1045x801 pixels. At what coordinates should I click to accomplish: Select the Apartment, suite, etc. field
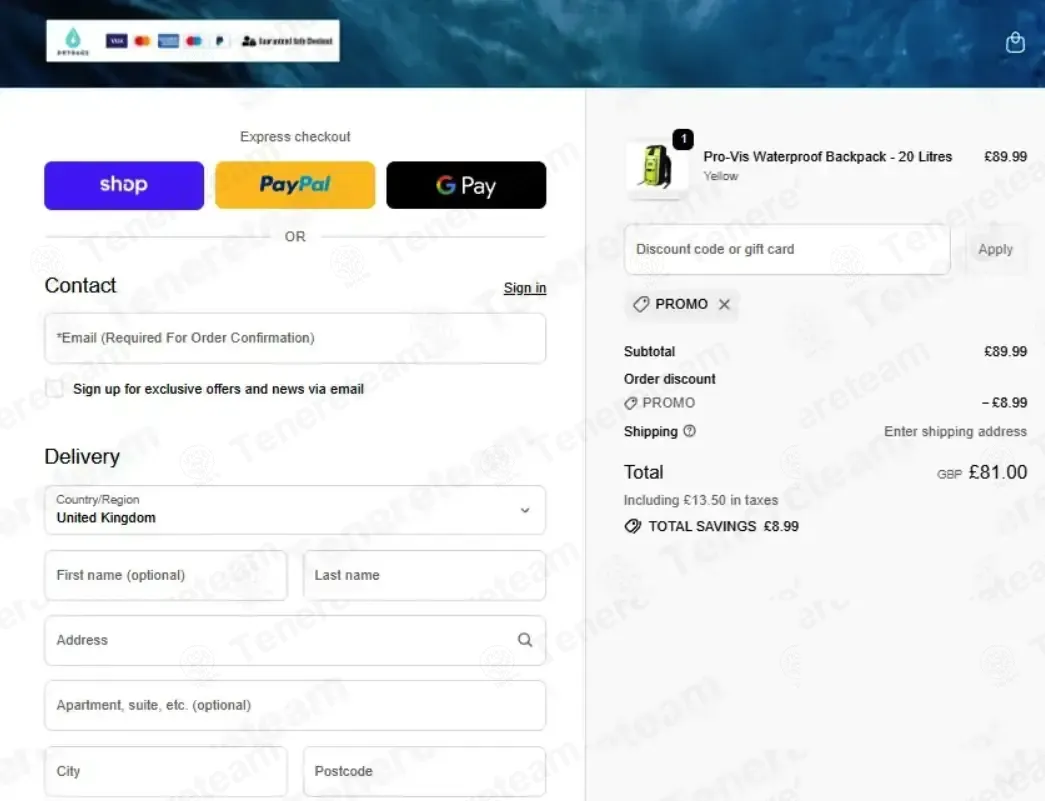tap(295, 706)
